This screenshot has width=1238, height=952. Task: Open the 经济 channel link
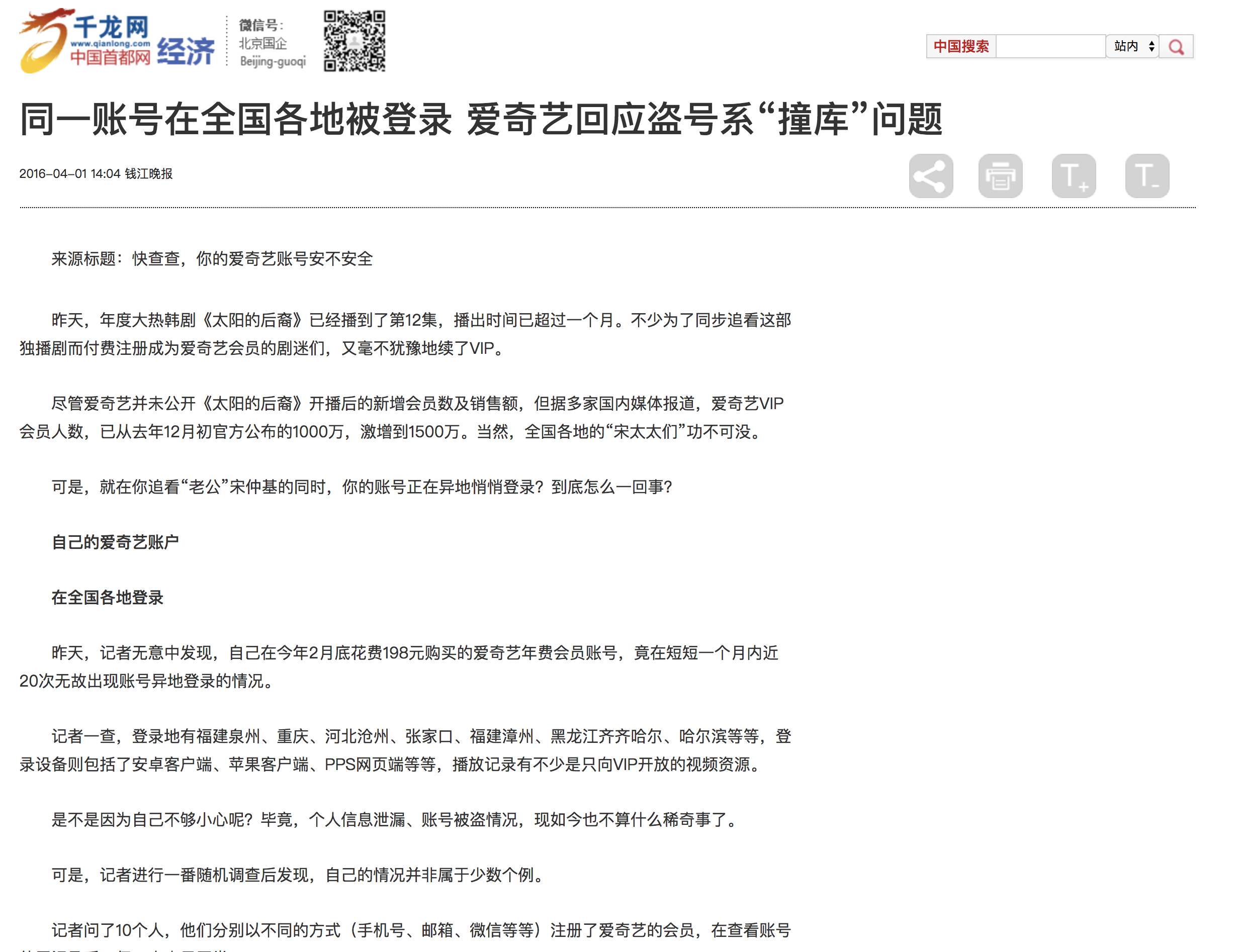coord(186,51)
